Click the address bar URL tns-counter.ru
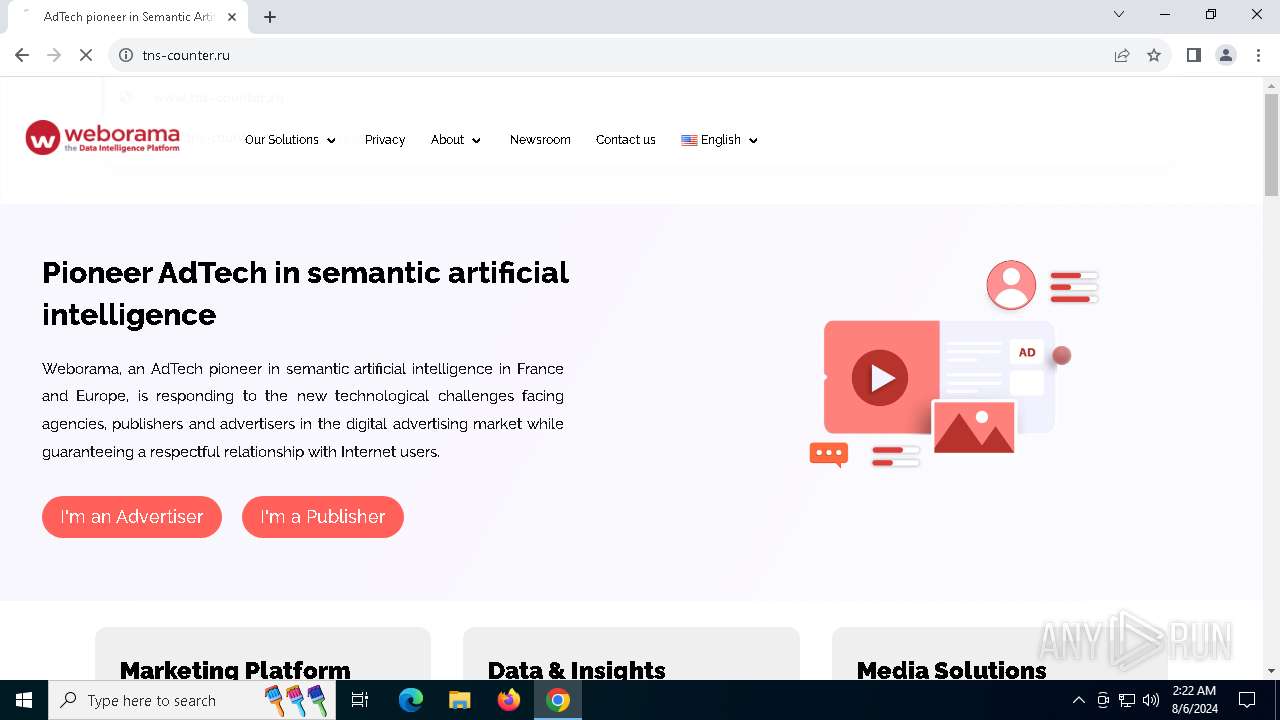 [x=186, y=55]
